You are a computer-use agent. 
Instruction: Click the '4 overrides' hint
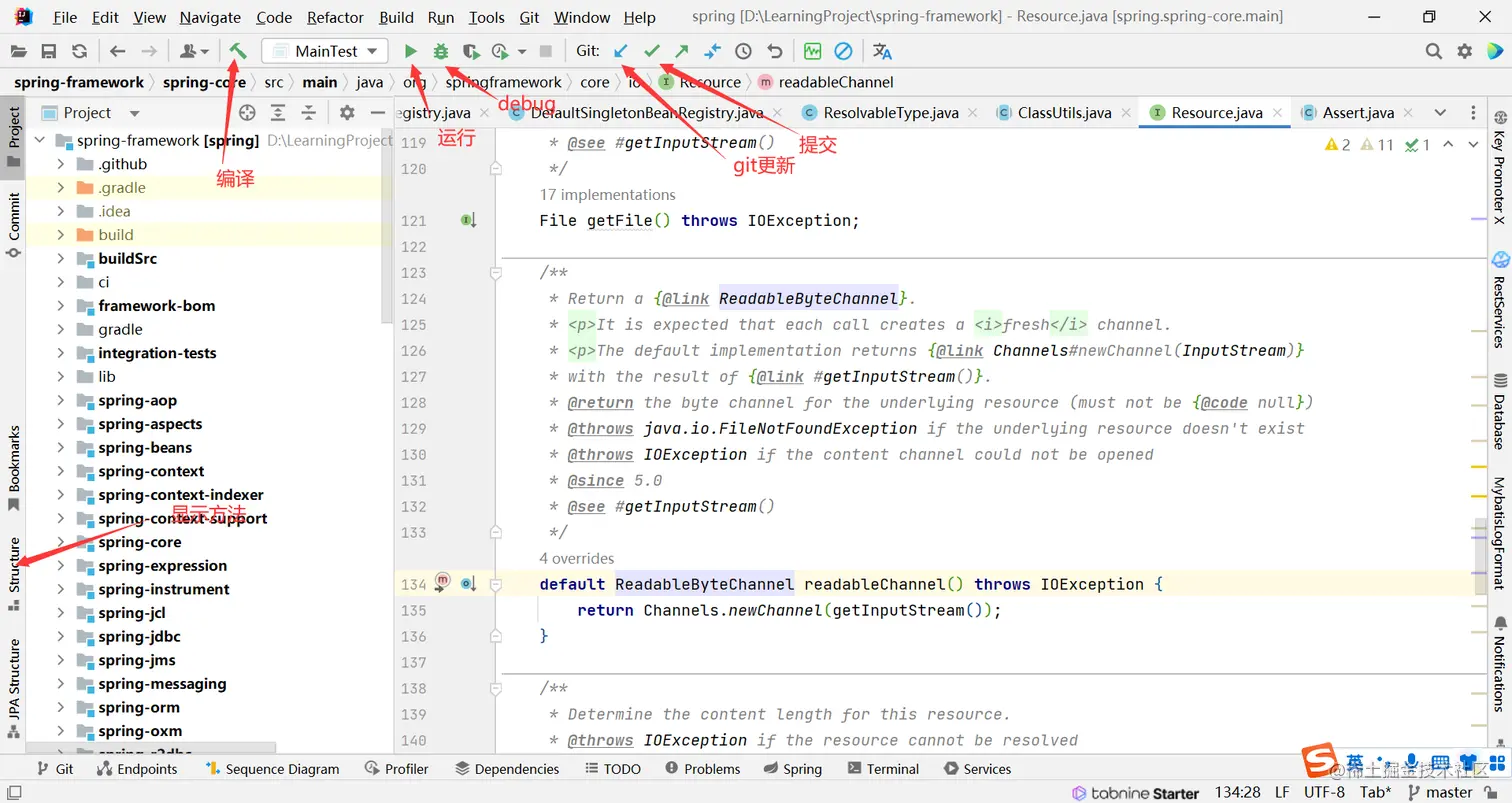tap(577, 558)
